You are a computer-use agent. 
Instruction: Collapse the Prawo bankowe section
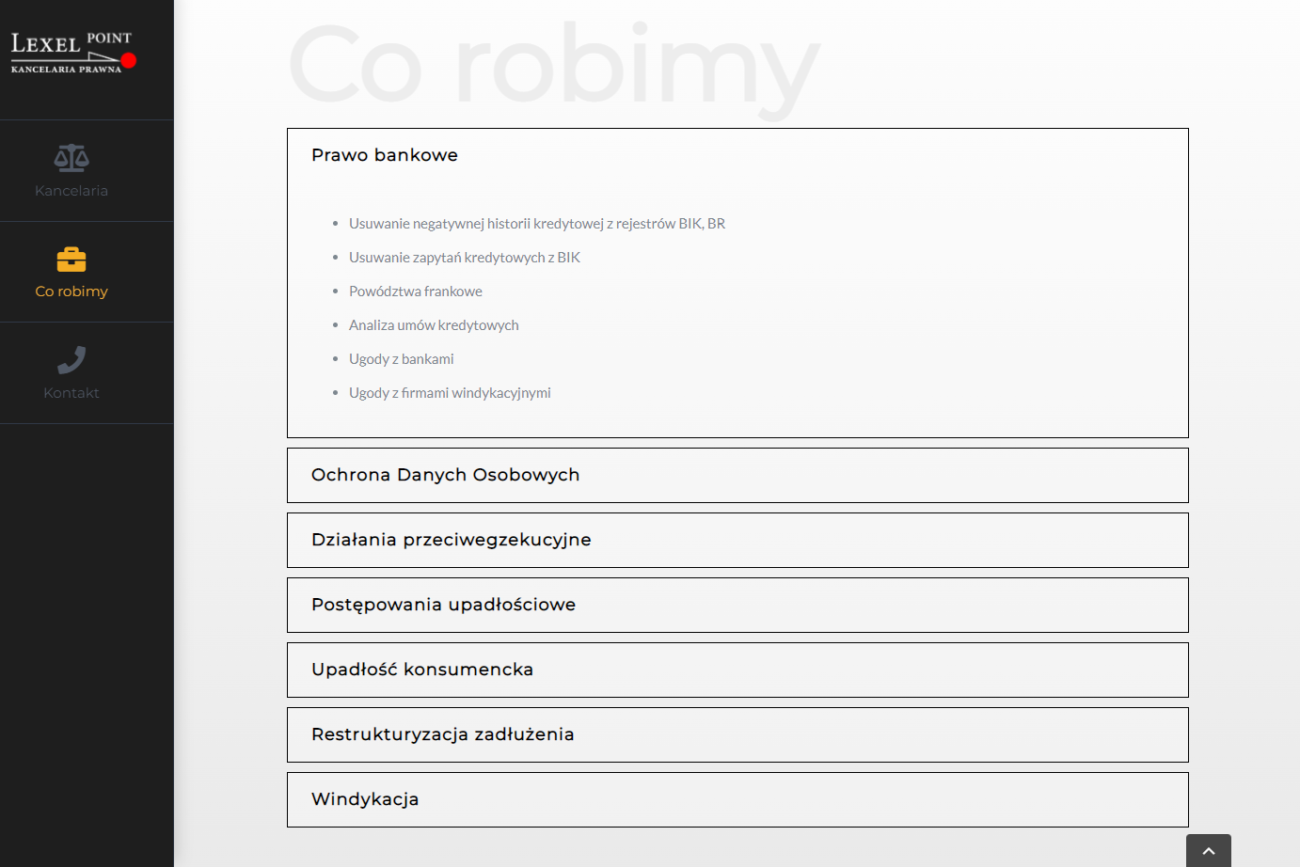pos(385,155)
